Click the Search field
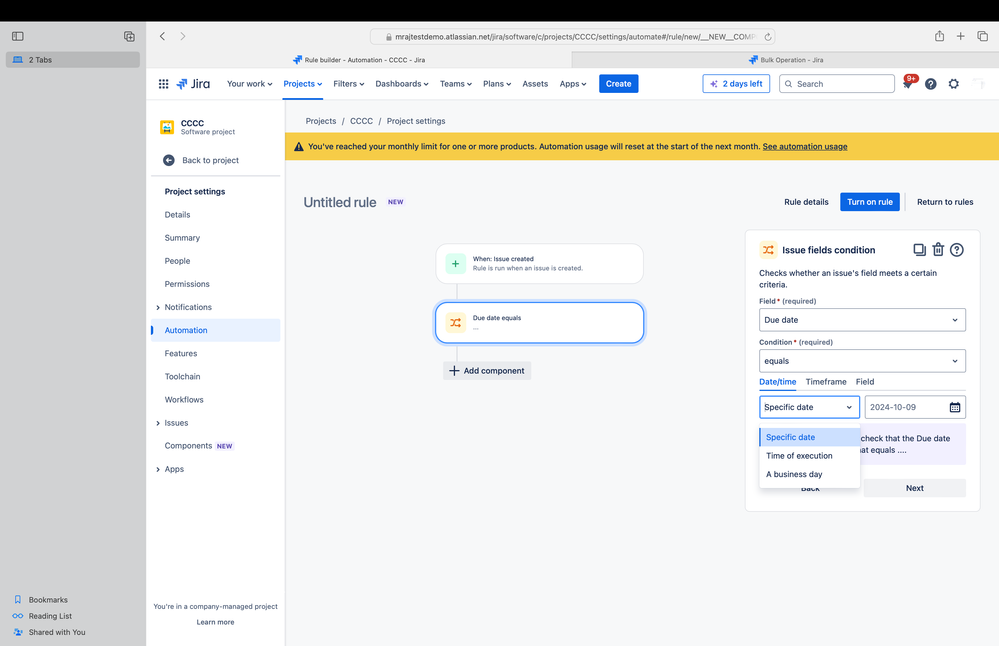 (x=837, y=84)
